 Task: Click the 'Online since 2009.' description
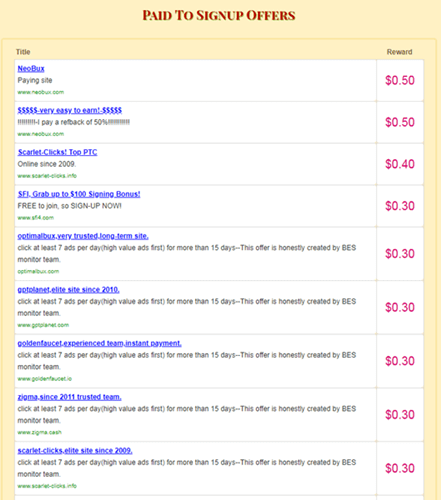pyautogui.click(x=47, y=164)
